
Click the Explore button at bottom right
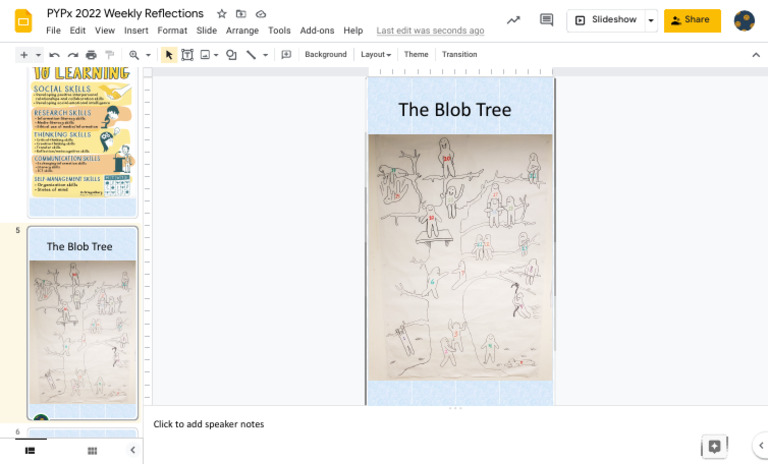coord(714,446)
